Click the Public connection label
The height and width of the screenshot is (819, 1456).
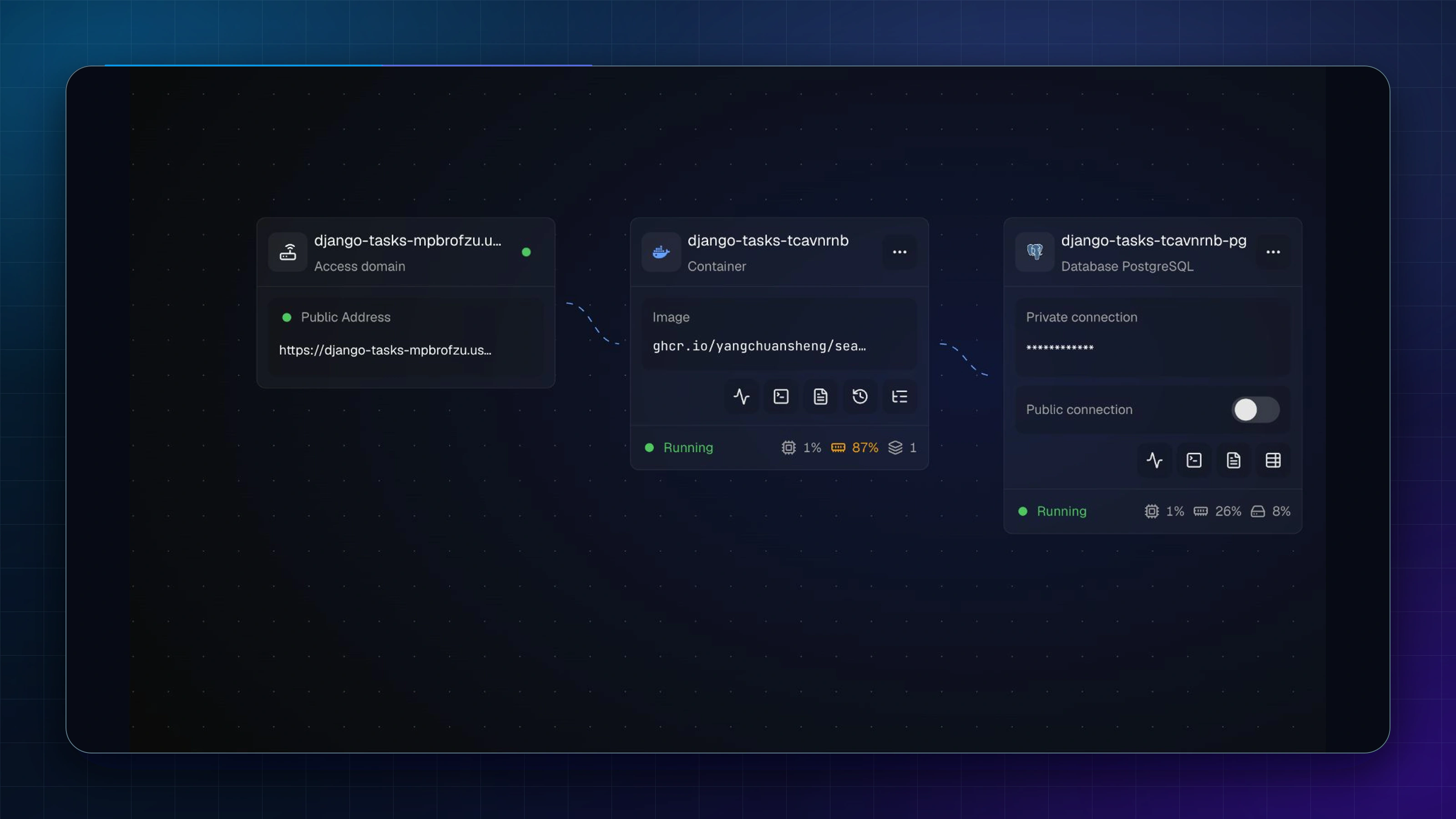tap(1079, 410)
